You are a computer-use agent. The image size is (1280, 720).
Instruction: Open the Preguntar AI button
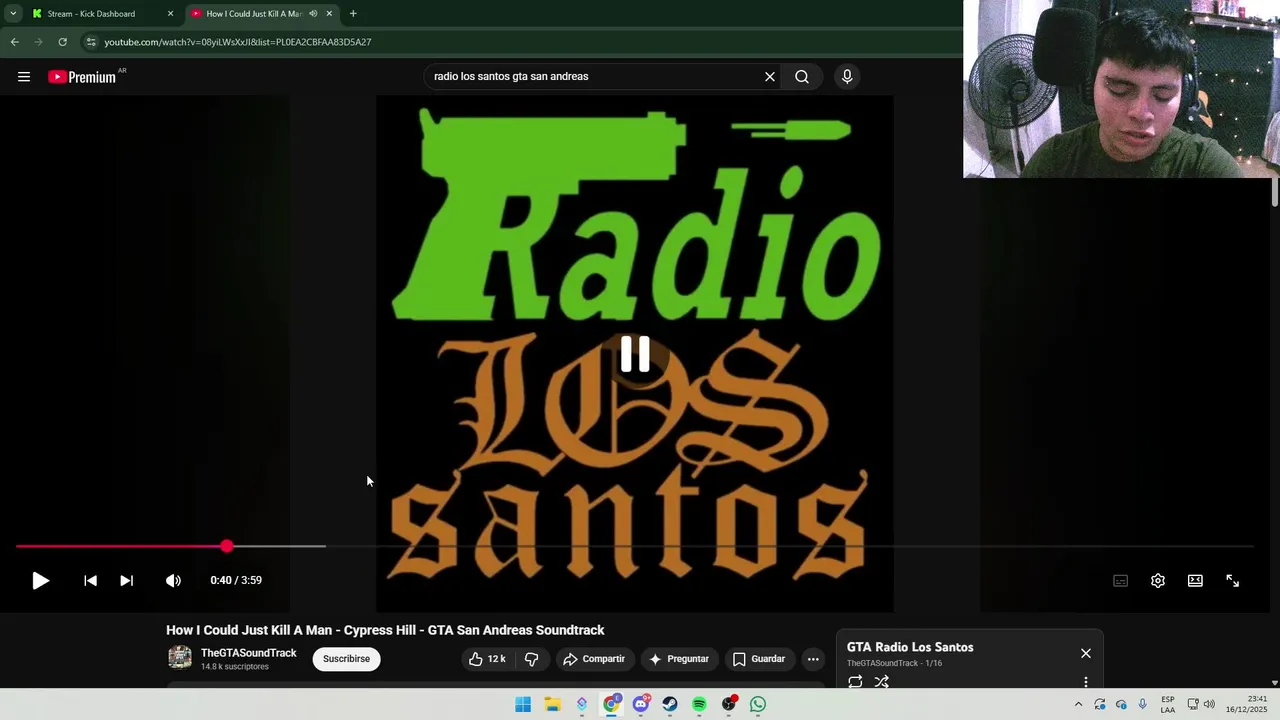click(679, 659)
